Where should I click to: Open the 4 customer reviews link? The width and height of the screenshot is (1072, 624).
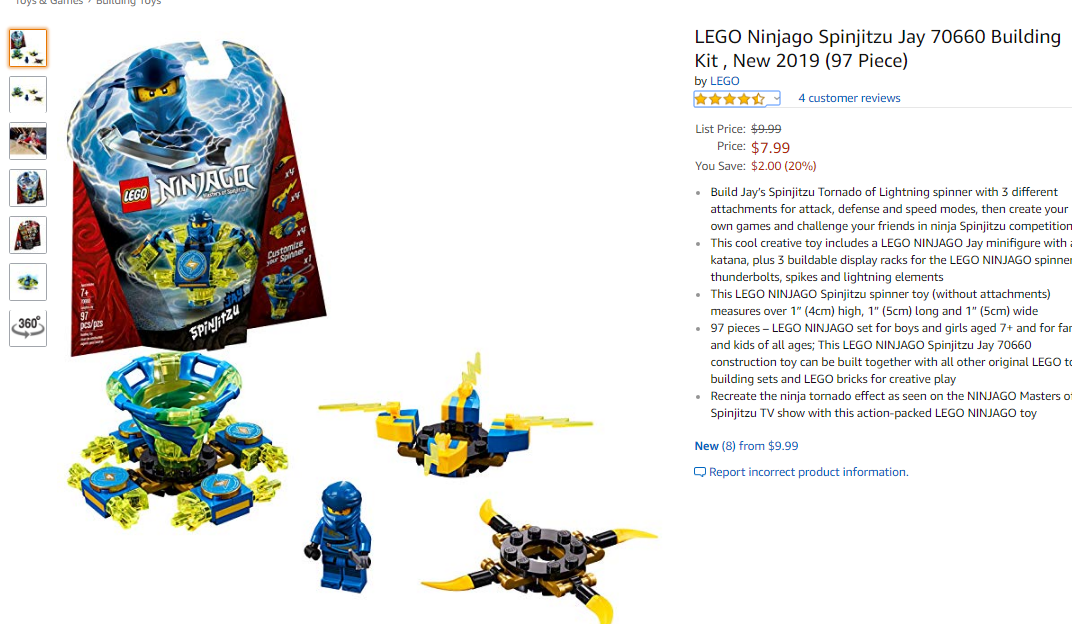point(849,98)
